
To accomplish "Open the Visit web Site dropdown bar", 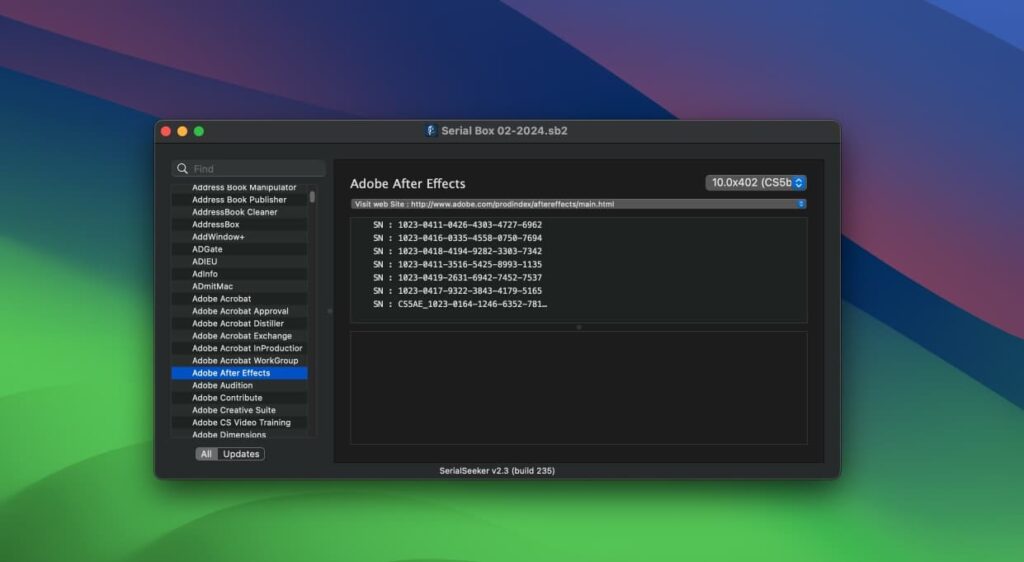I will tap(578, 204).
